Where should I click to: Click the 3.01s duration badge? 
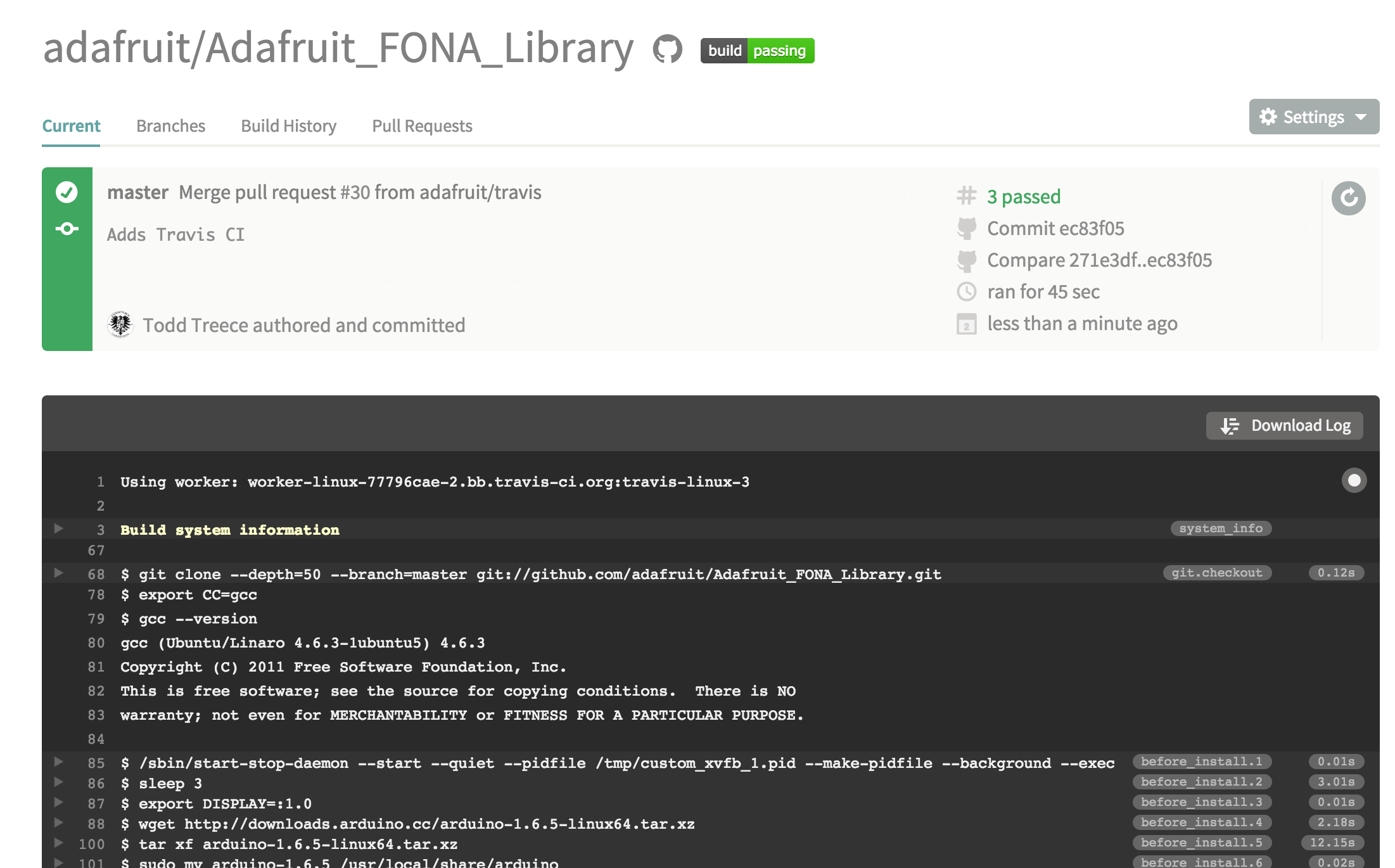point(1336,782)
